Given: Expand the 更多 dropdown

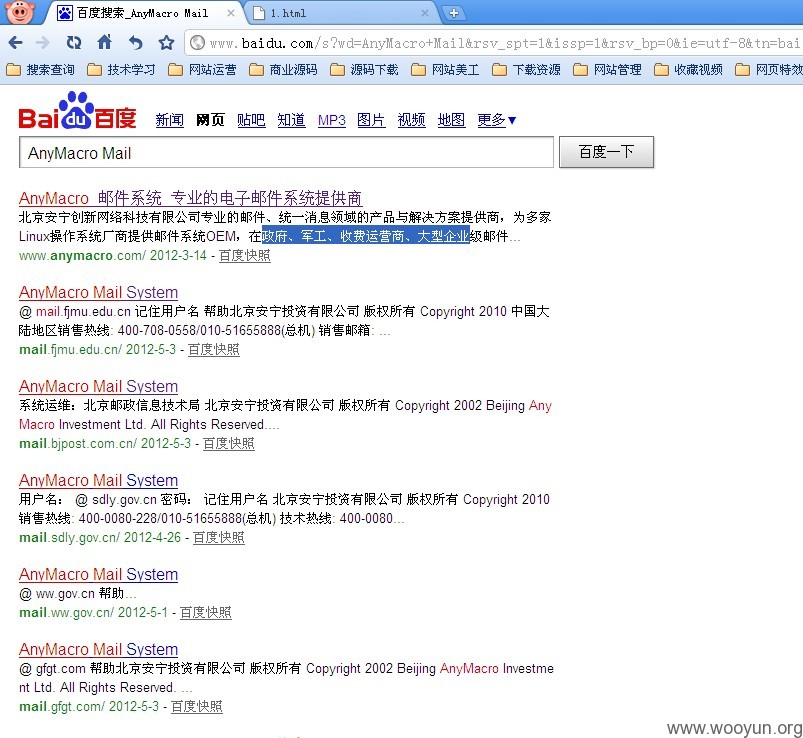Looking at the screenshot, I should [497, 120].
